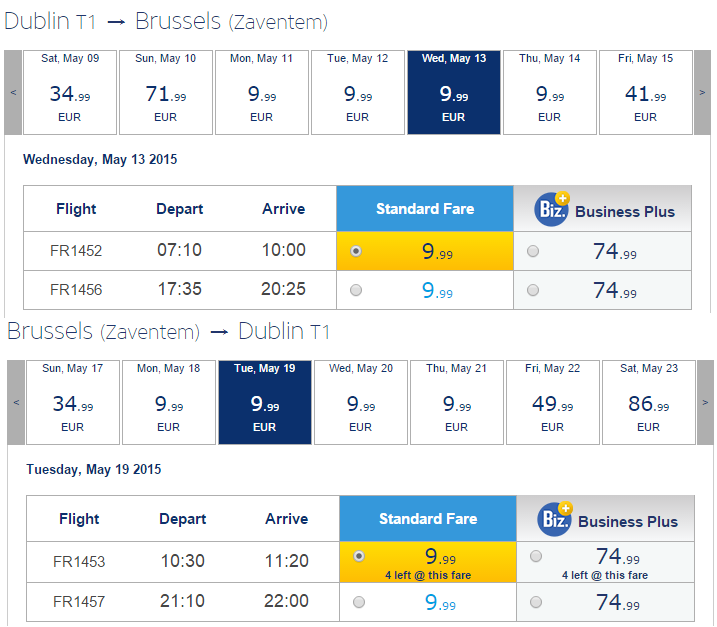
Task: Select Standard Fare radio for flight FR1457
Action: 359,602
